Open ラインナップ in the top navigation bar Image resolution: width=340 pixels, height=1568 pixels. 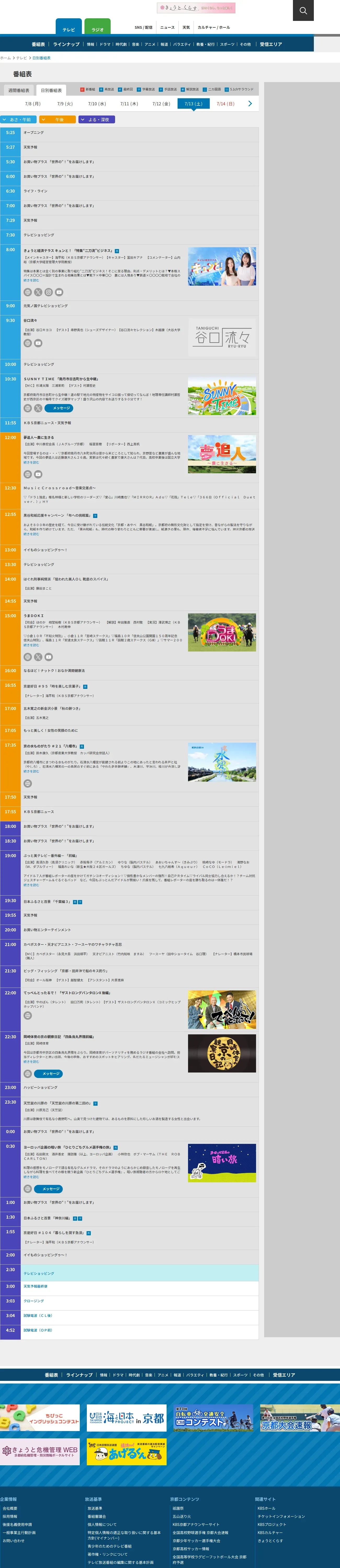pyautogui.click(x=66, y=44)
